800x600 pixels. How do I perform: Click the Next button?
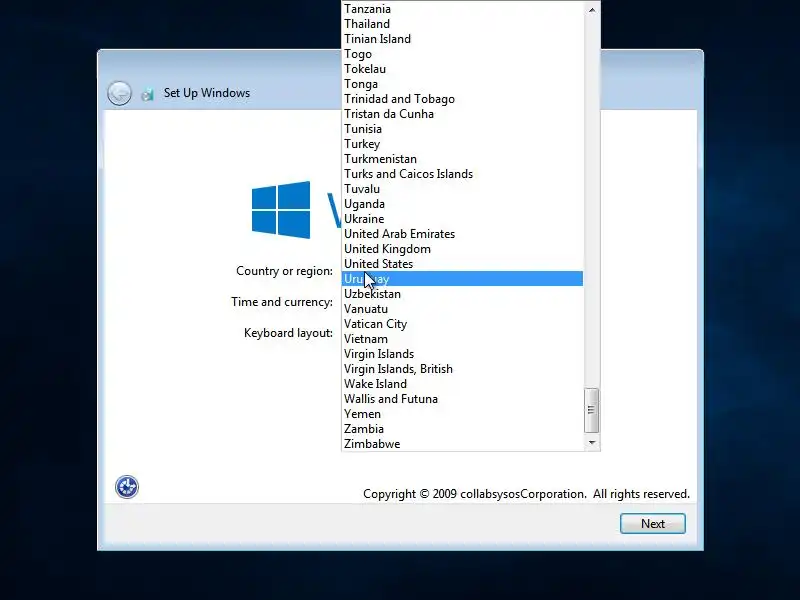[x=653, y=523]
